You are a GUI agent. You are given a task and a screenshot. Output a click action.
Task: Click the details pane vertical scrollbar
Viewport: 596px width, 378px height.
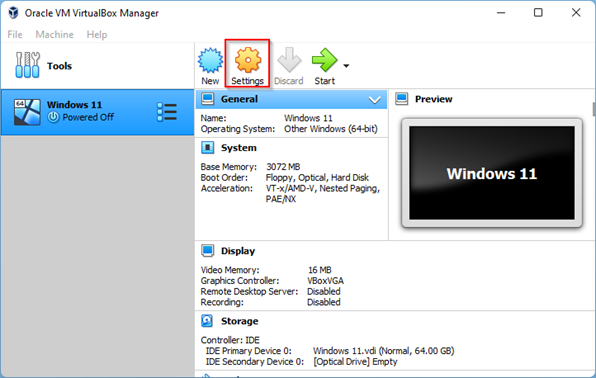593,109
